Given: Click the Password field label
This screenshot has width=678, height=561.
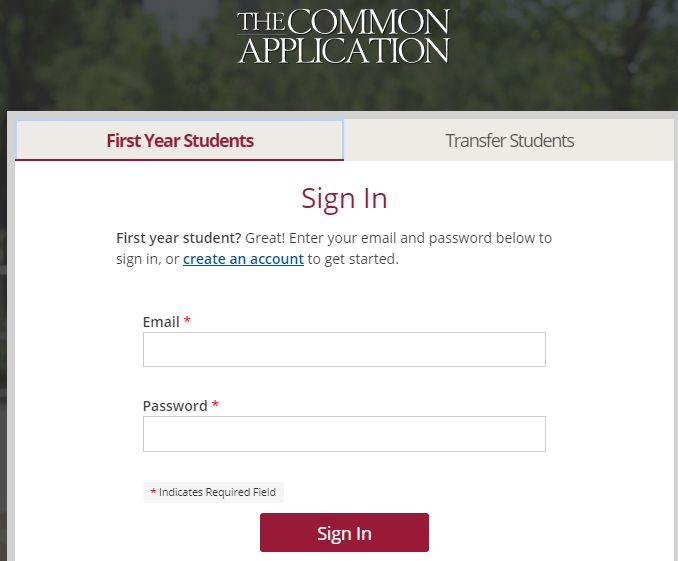Looking at the screenshot, I should [x=175, y=406].
